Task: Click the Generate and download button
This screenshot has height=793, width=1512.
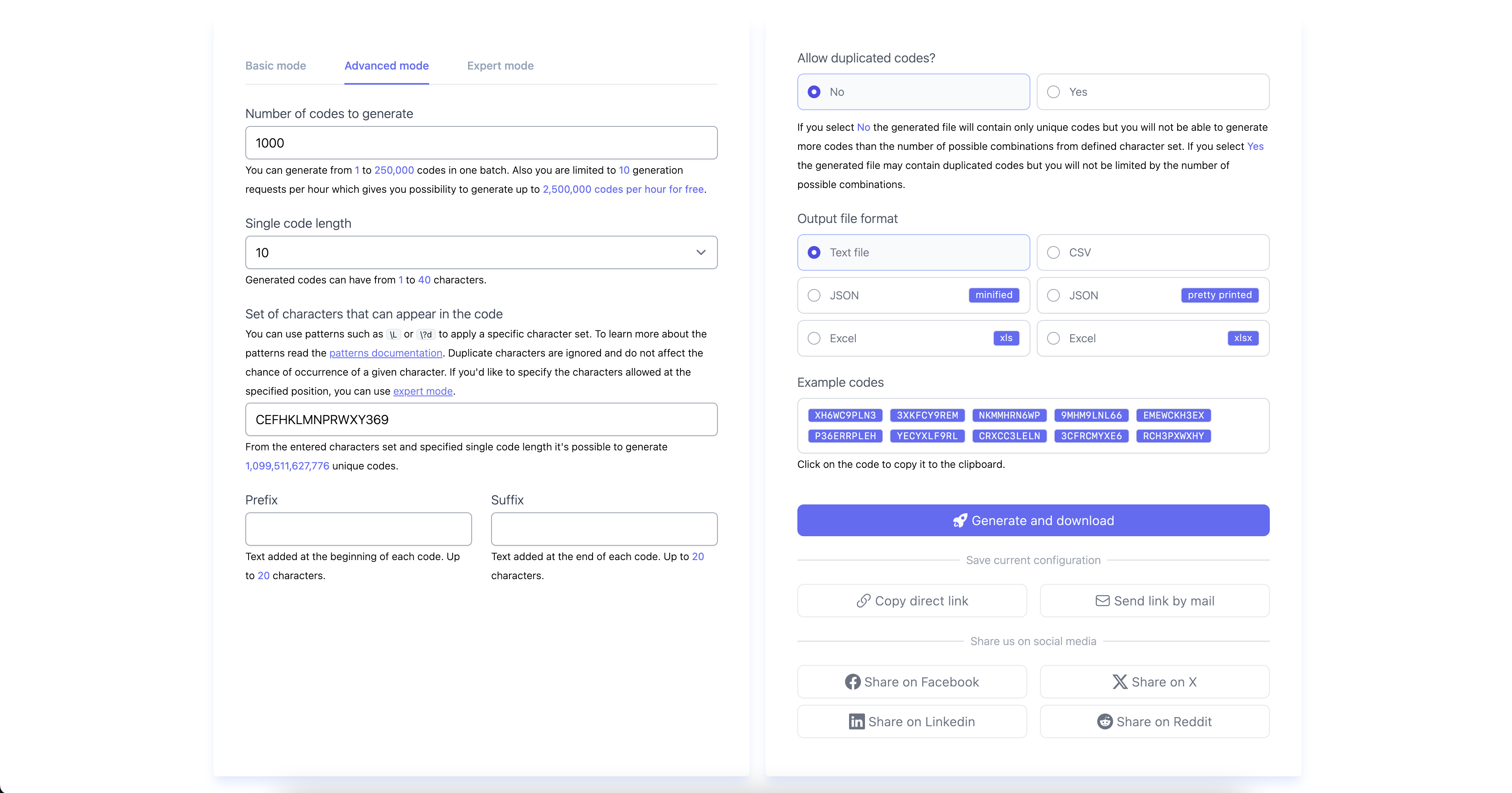Action: click(1033, 520)
